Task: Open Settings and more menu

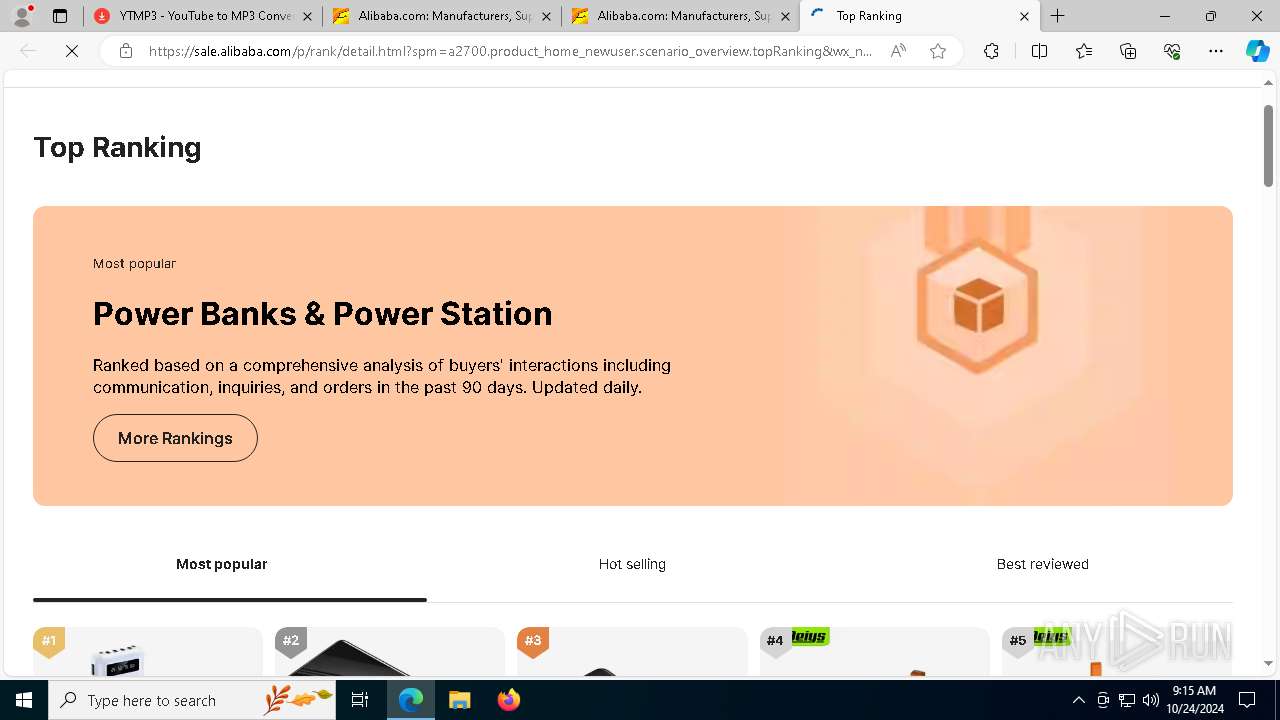Action: tap(1216, 51)
